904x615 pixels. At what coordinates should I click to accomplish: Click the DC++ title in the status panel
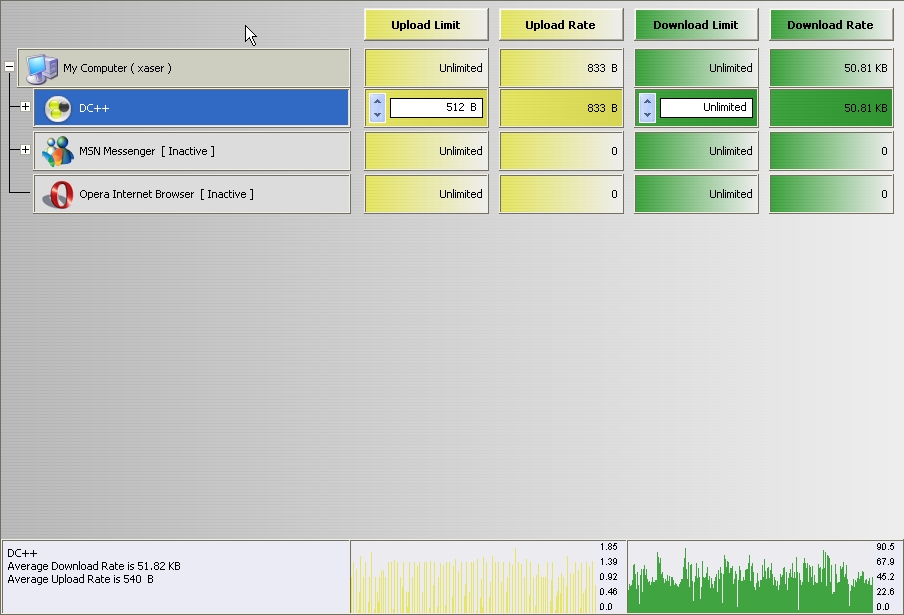click(x=22, y=553)
